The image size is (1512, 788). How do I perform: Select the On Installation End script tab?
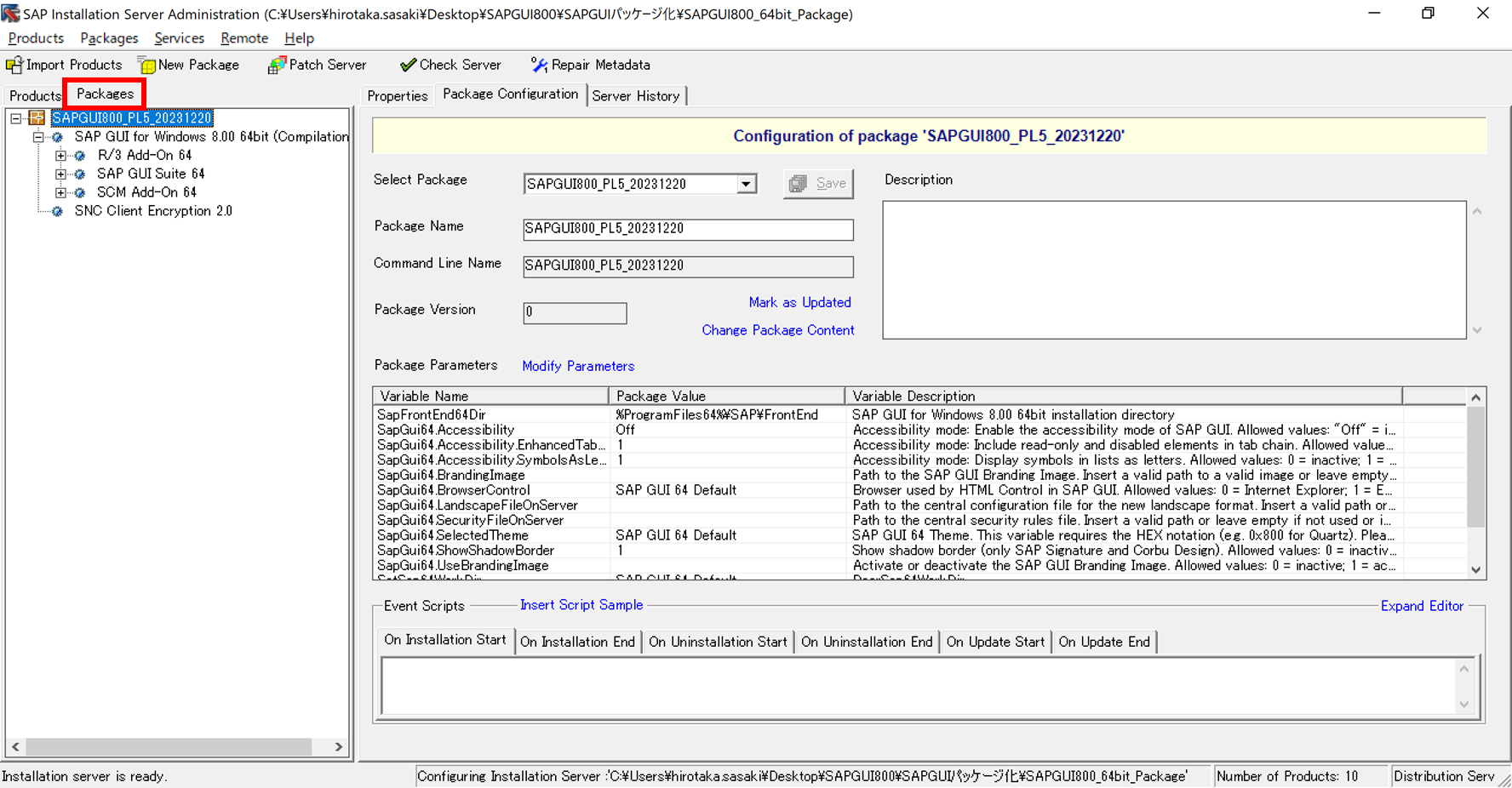click(577, 642)
